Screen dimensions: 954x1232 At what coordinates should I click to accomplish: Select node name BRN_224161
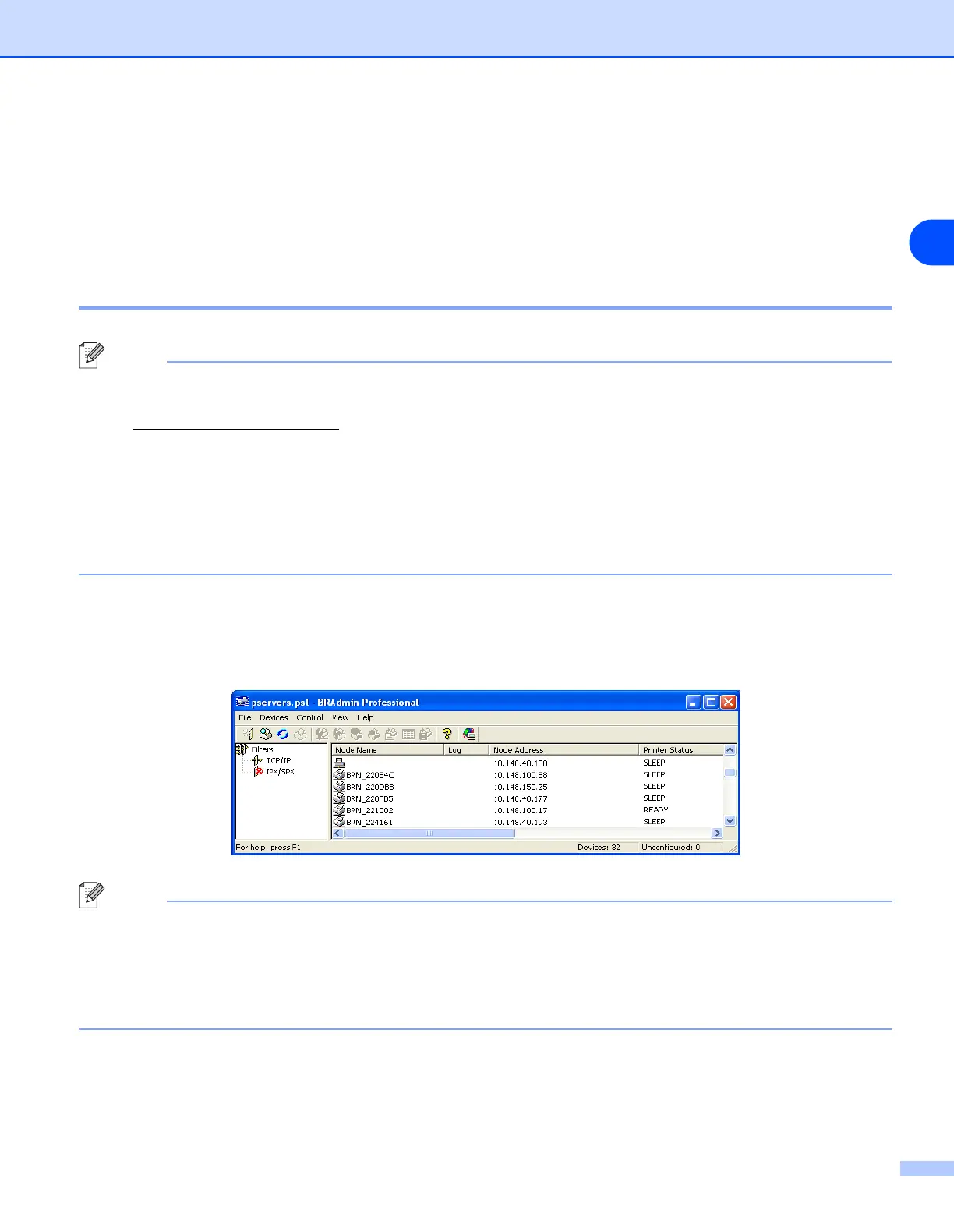369,822
